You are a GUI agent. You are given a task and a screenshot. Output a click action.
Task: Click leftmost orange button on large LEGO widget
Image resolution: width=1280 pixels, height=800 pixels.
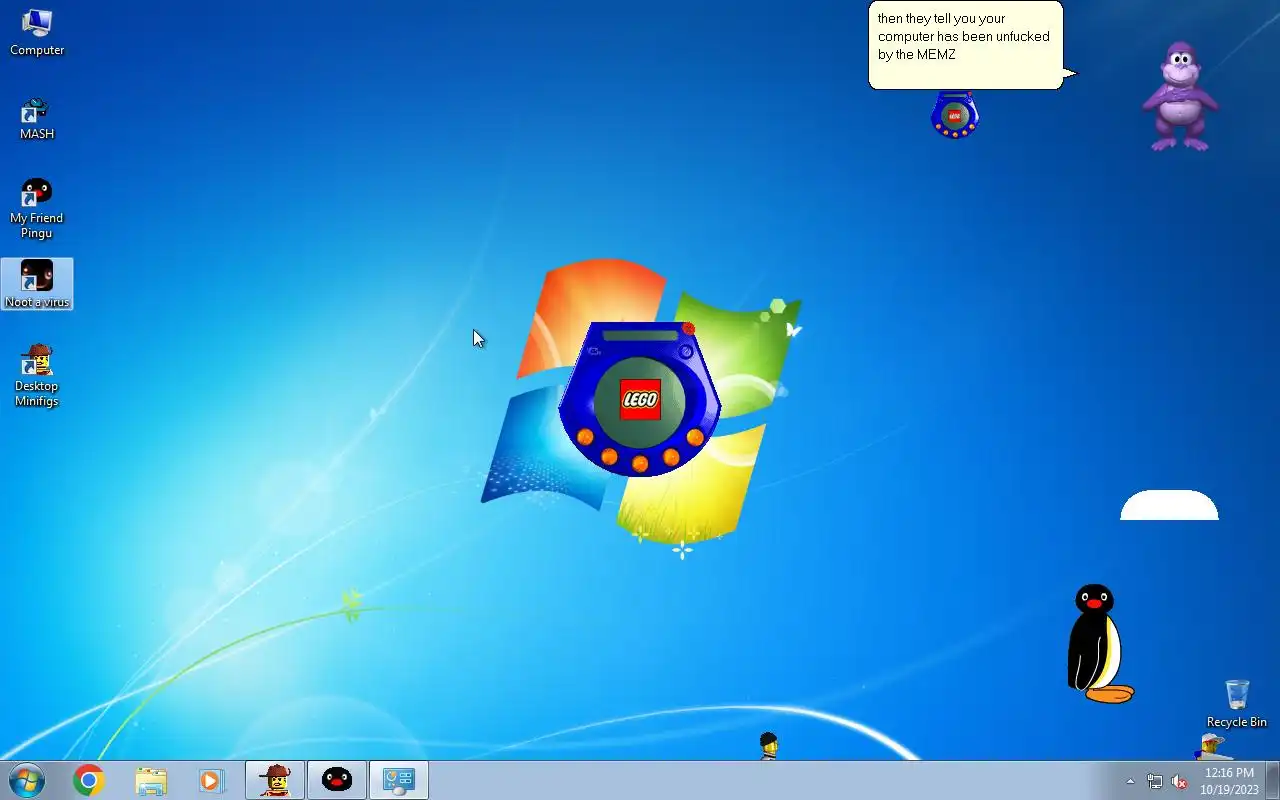(585, 437)
